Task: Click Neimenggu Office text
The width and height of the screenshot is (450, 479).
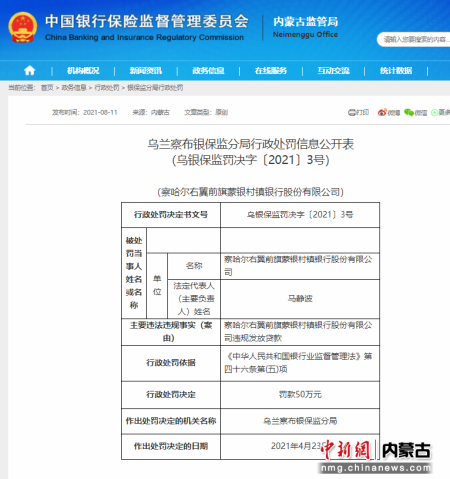Action: point(305,34)
